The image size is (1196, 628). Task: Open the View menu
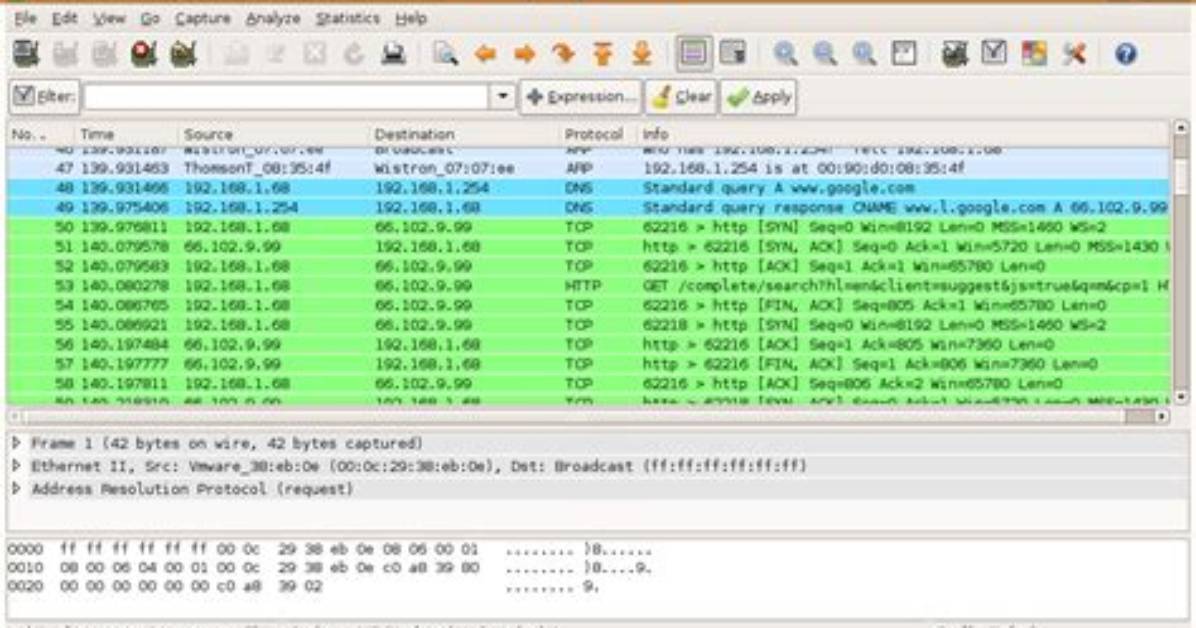point(109,18)
